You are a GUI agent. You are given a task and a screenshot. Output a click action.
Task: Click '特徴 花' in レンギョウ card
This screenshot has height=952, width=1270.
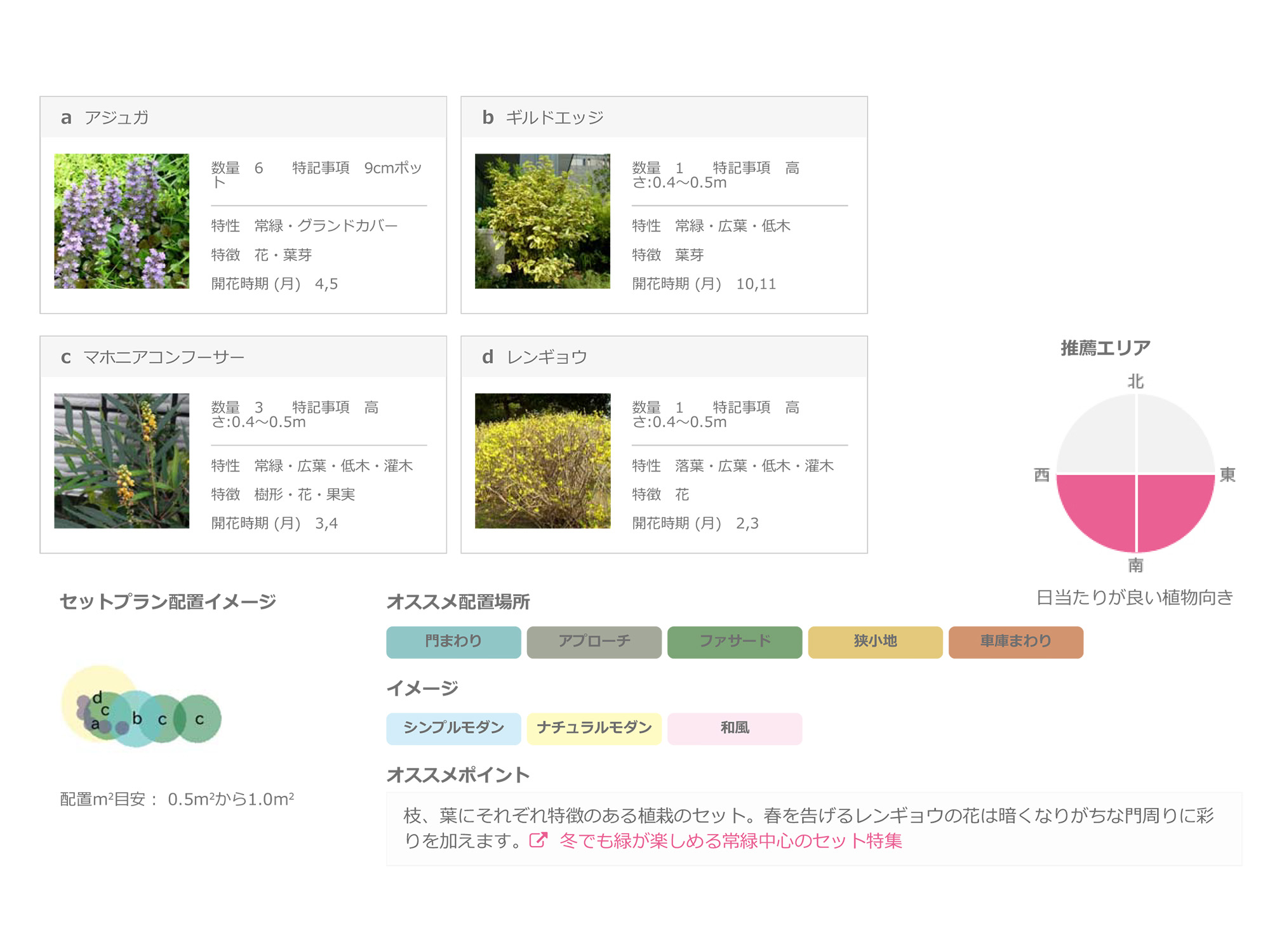(660, 494)
